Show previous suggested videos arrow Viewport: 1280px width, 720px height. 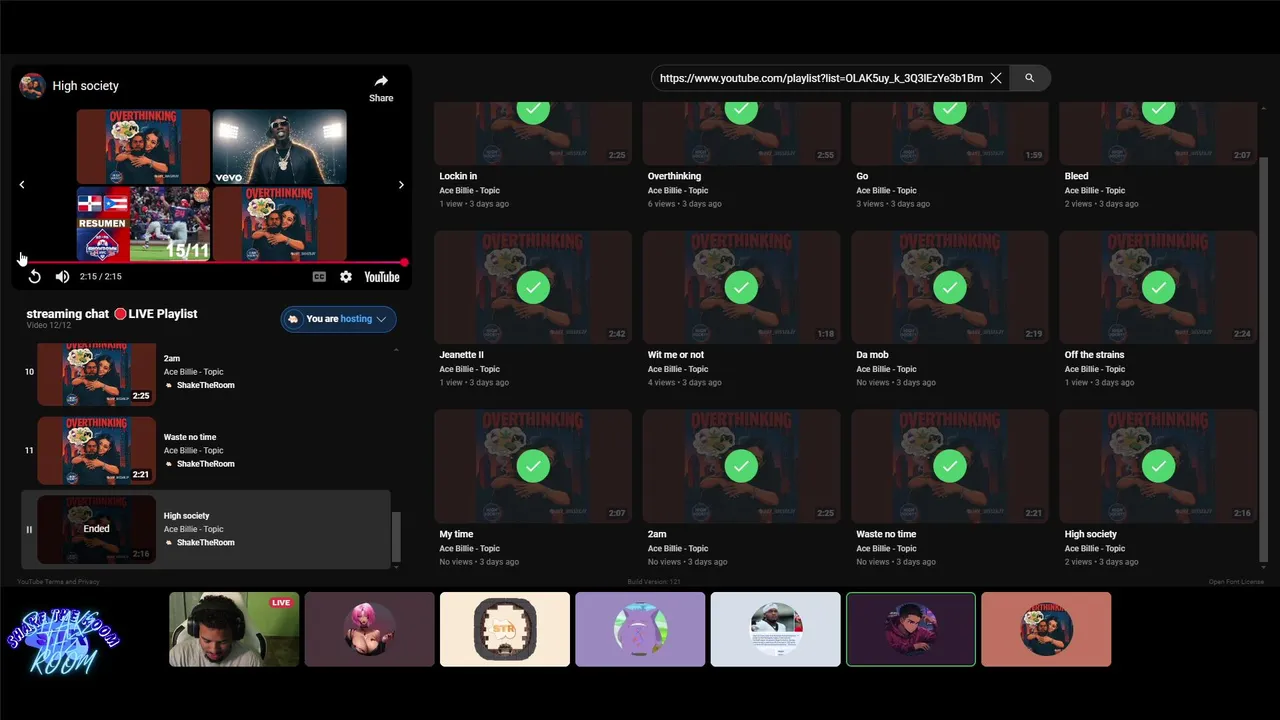click(22, 185)
